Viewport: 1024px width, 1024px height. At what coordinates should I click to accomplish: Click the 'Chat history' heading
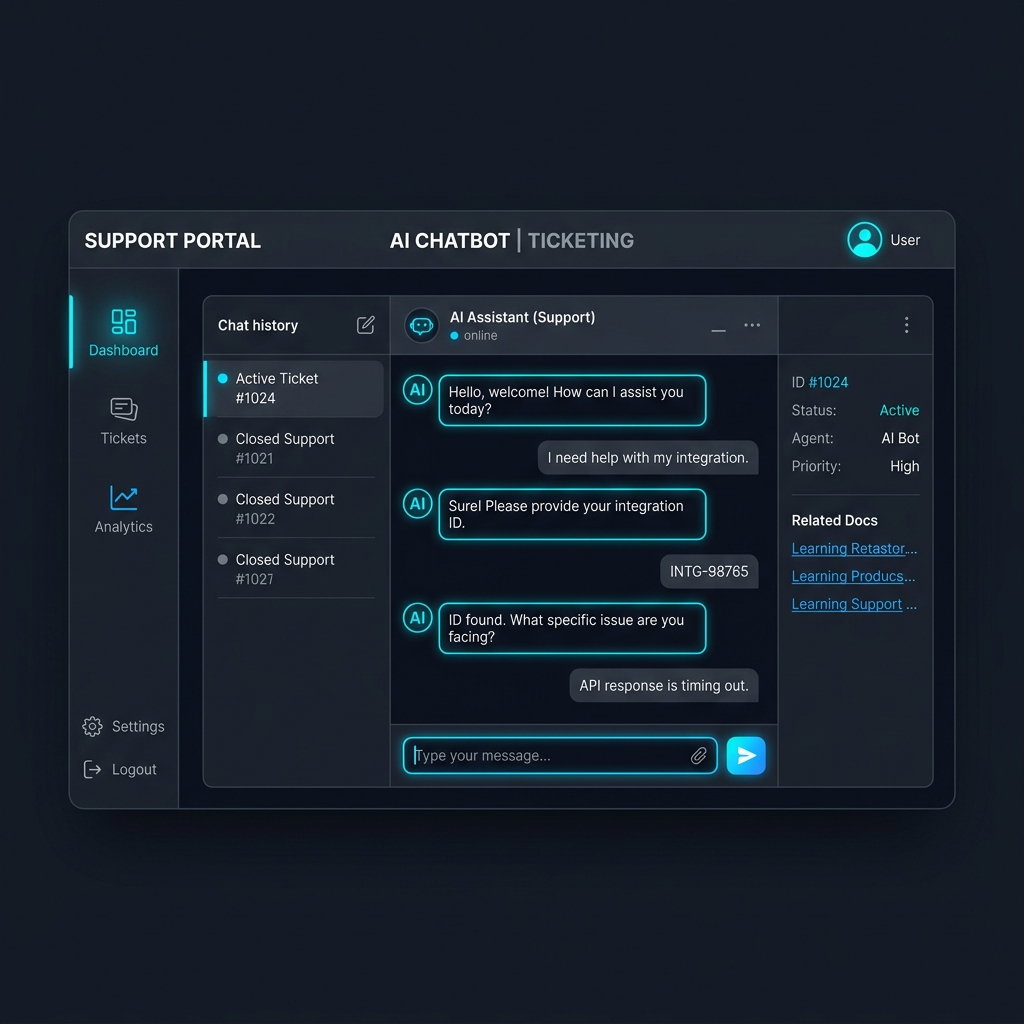click(258, 325)
